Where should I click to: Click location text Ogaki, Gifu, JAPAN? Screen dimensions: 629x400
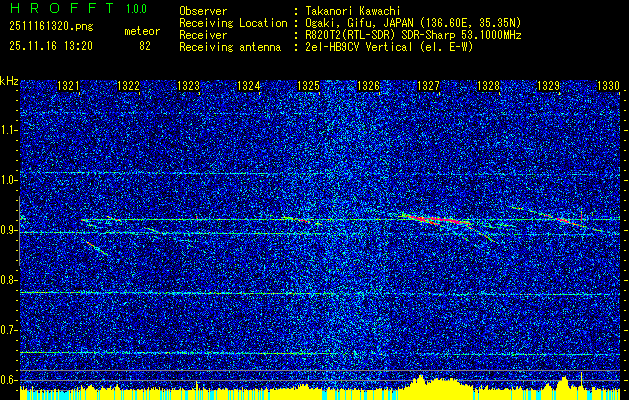(359, 23)
